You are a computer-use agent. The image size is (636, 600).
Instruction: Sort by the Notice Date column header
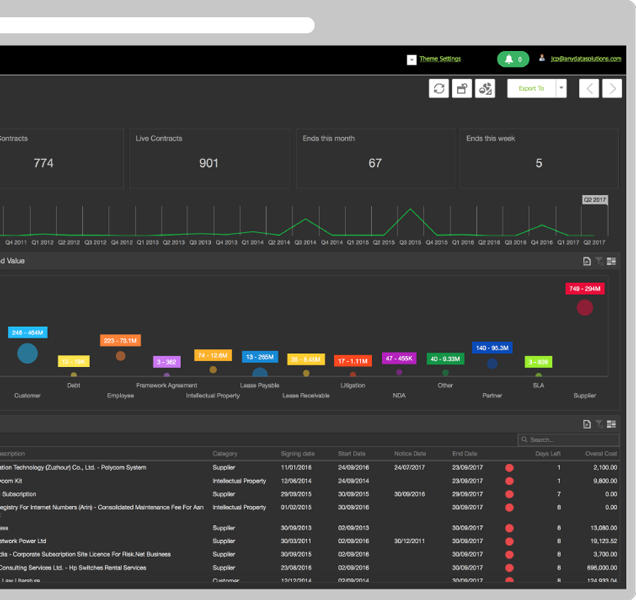(410, 454)
